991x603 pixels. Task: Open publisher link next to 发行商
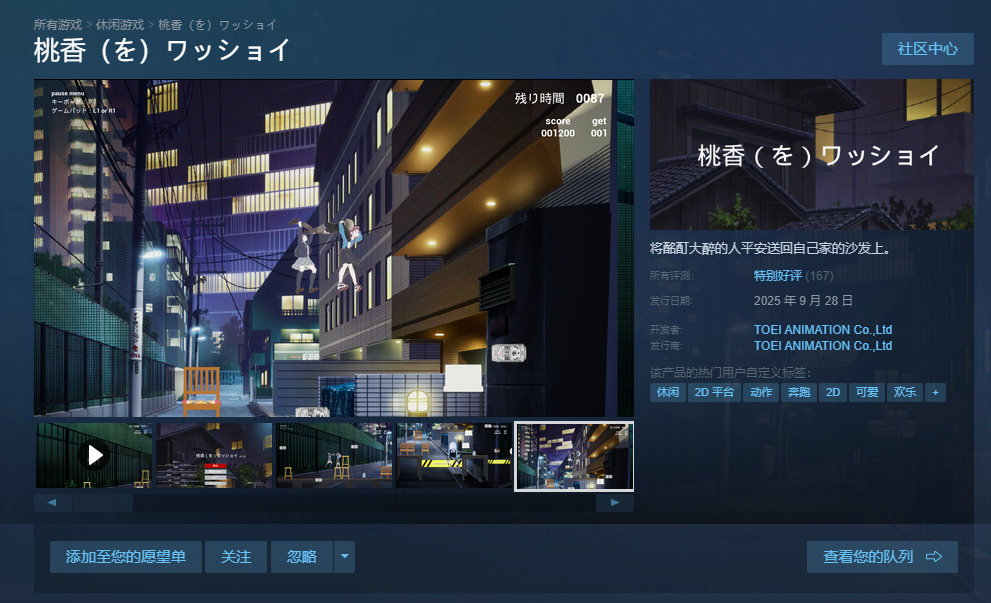pos(822,345)
